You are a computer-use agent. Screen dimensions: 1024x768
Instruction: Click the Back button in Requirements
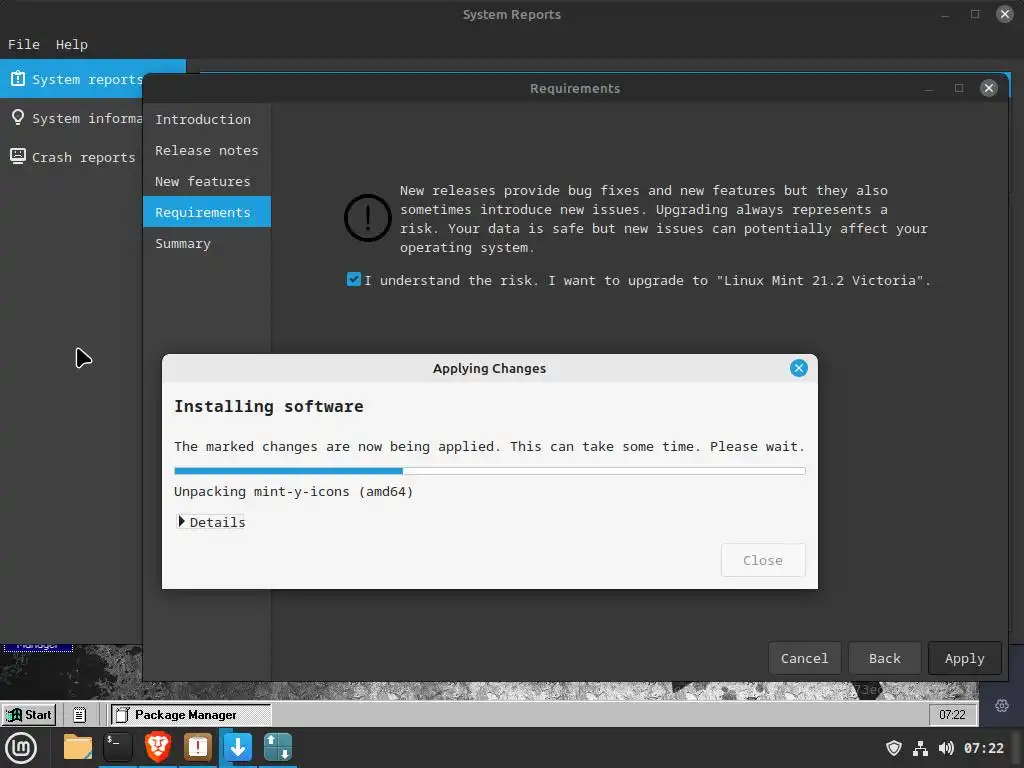tap(884, 658)
